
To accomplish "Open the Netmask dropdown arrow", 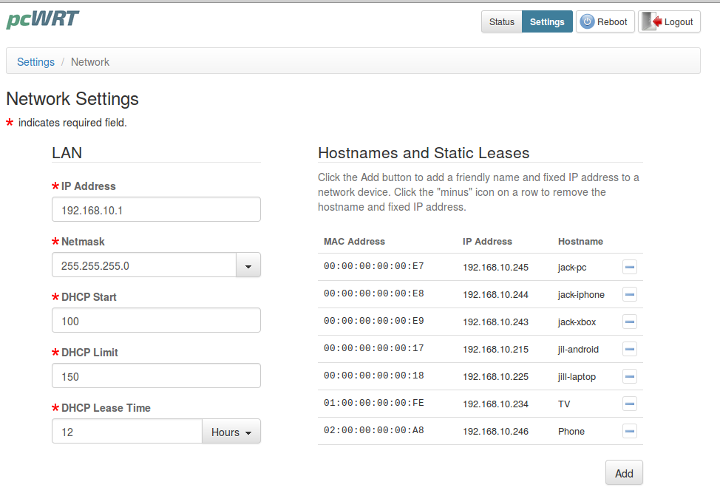I will pyautogui.click(x=248, y=265).
